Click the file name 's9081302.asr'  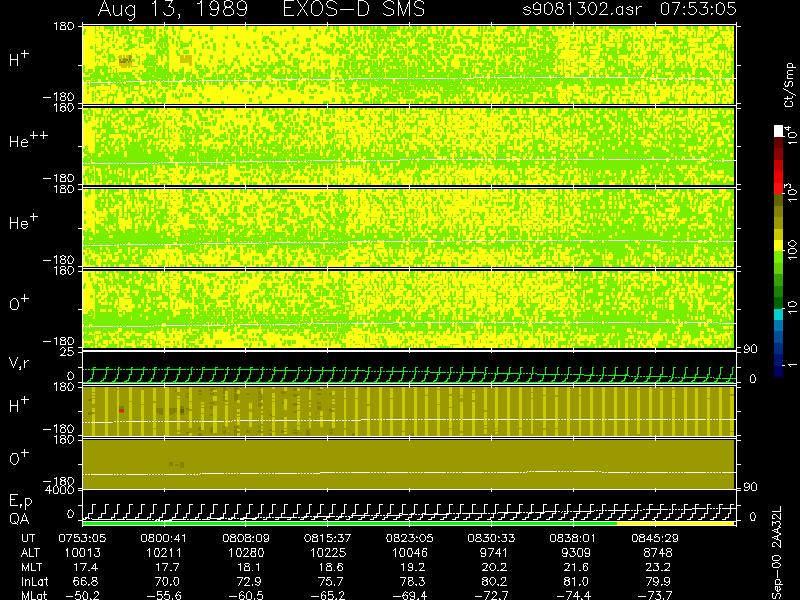582,9
